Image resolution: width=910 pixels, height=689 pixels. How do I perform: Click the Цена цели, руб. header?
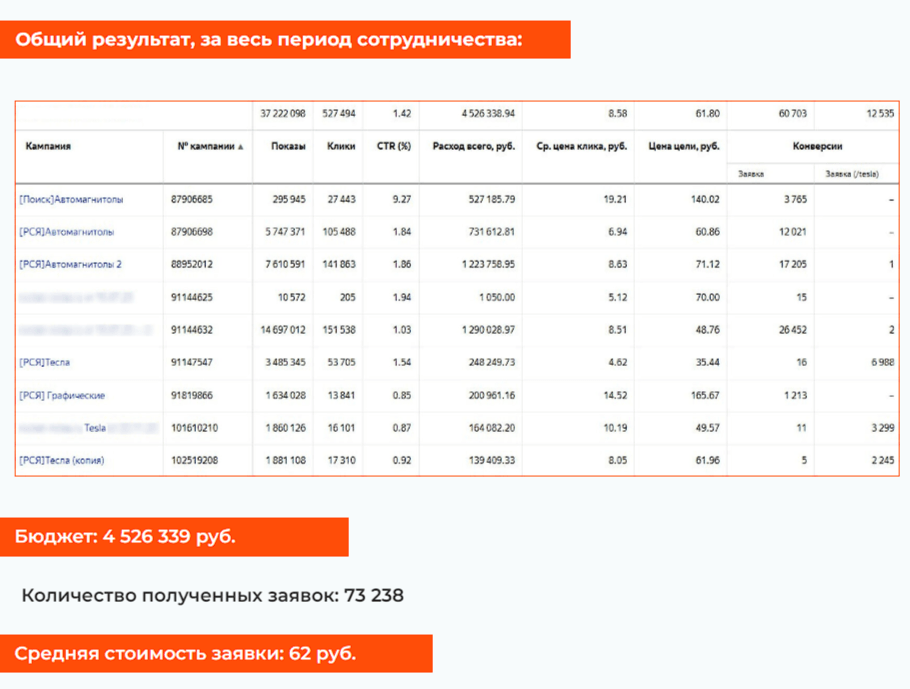(684, 146)
